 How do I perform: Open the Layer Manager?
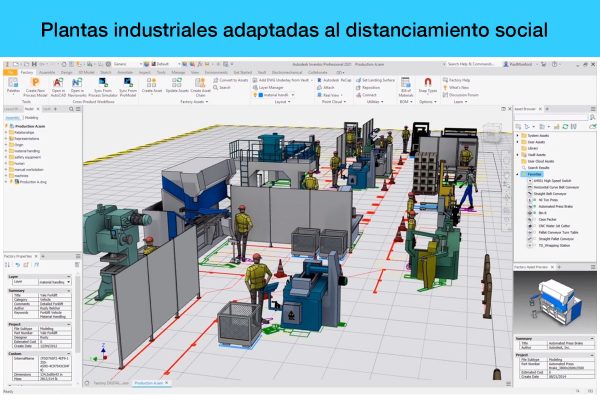point(268,88)
